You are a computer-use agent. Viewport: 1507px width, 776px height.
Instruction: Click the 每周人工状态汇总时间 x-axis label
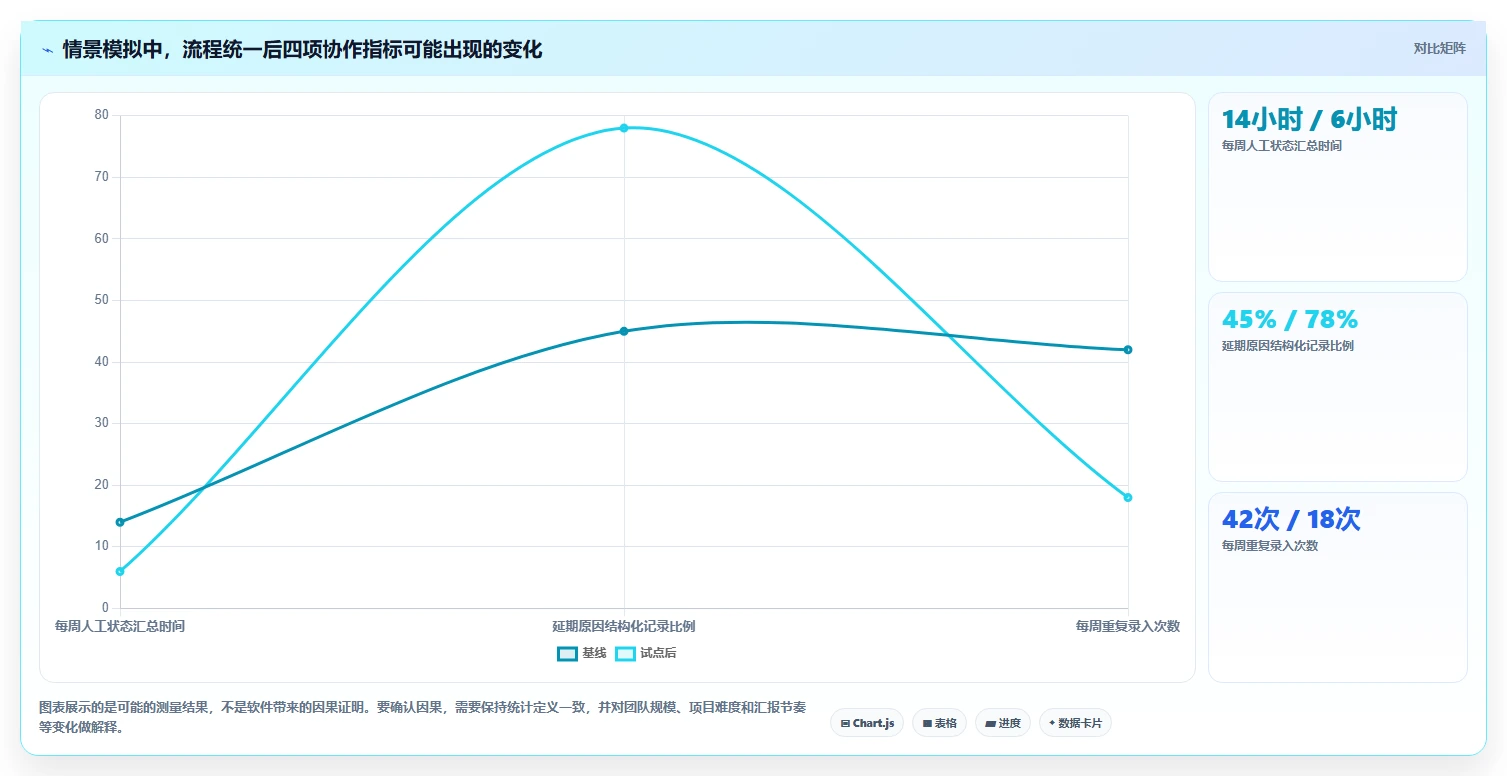[120, 626]
